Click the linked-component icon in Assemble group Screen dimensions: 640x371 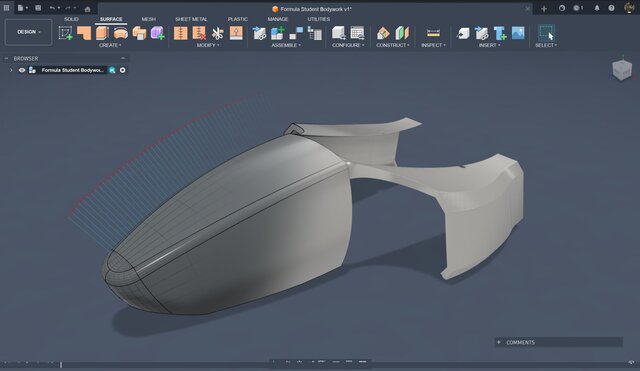[x=259, y=33]
